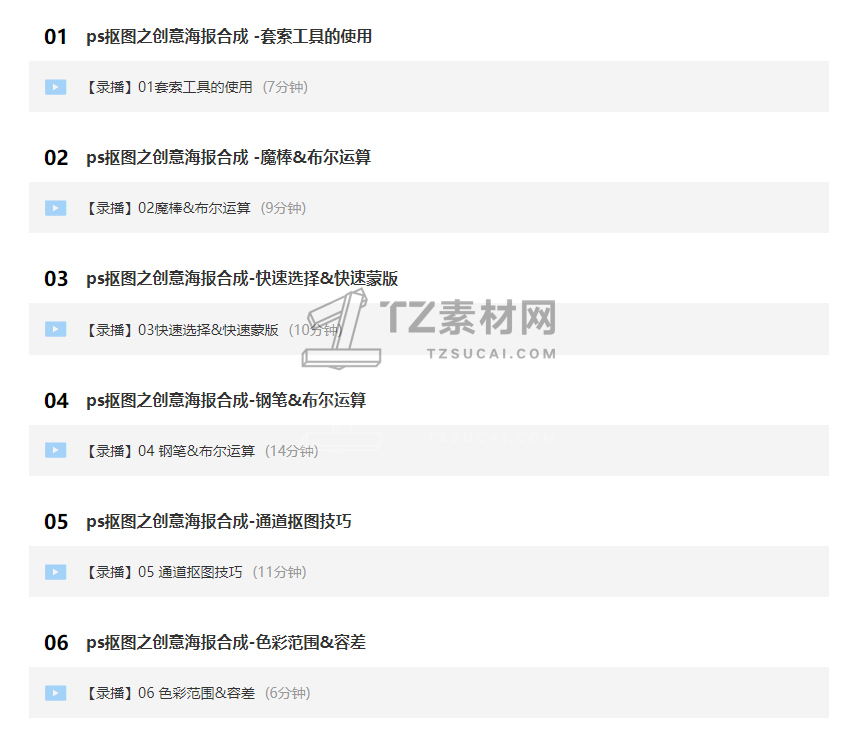Open lesson 【录播】04 钢笔&布尔运算

pos(169,451)
